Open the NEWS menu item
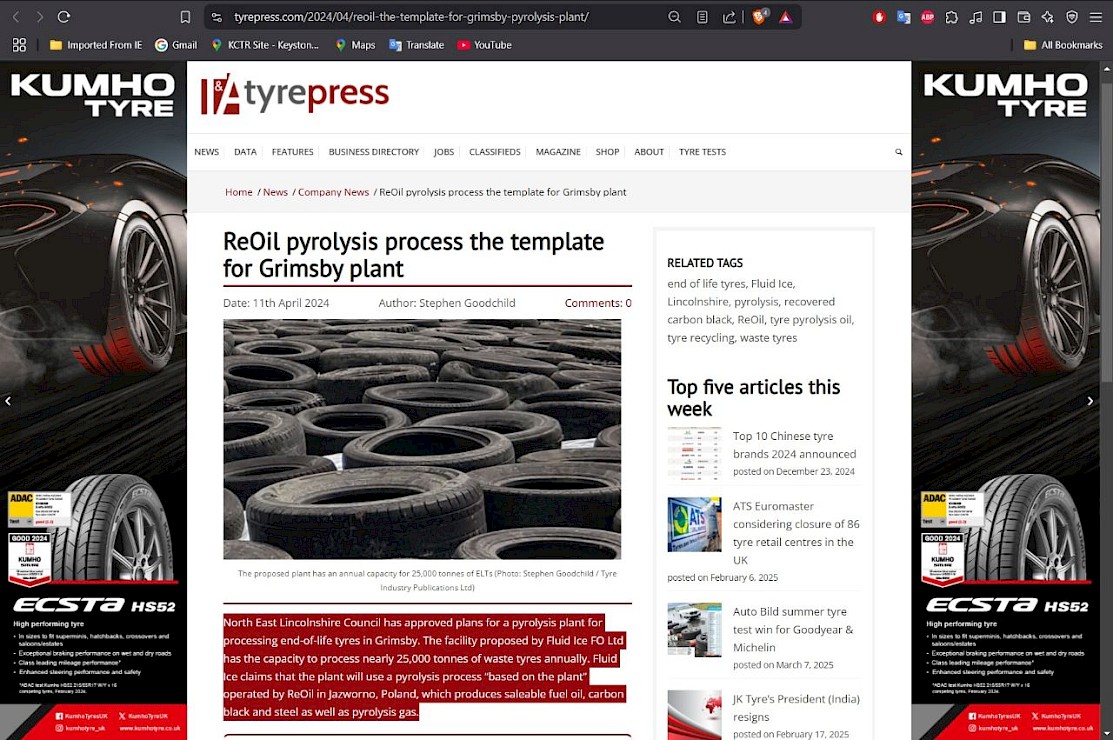 [x=207, y=152]
